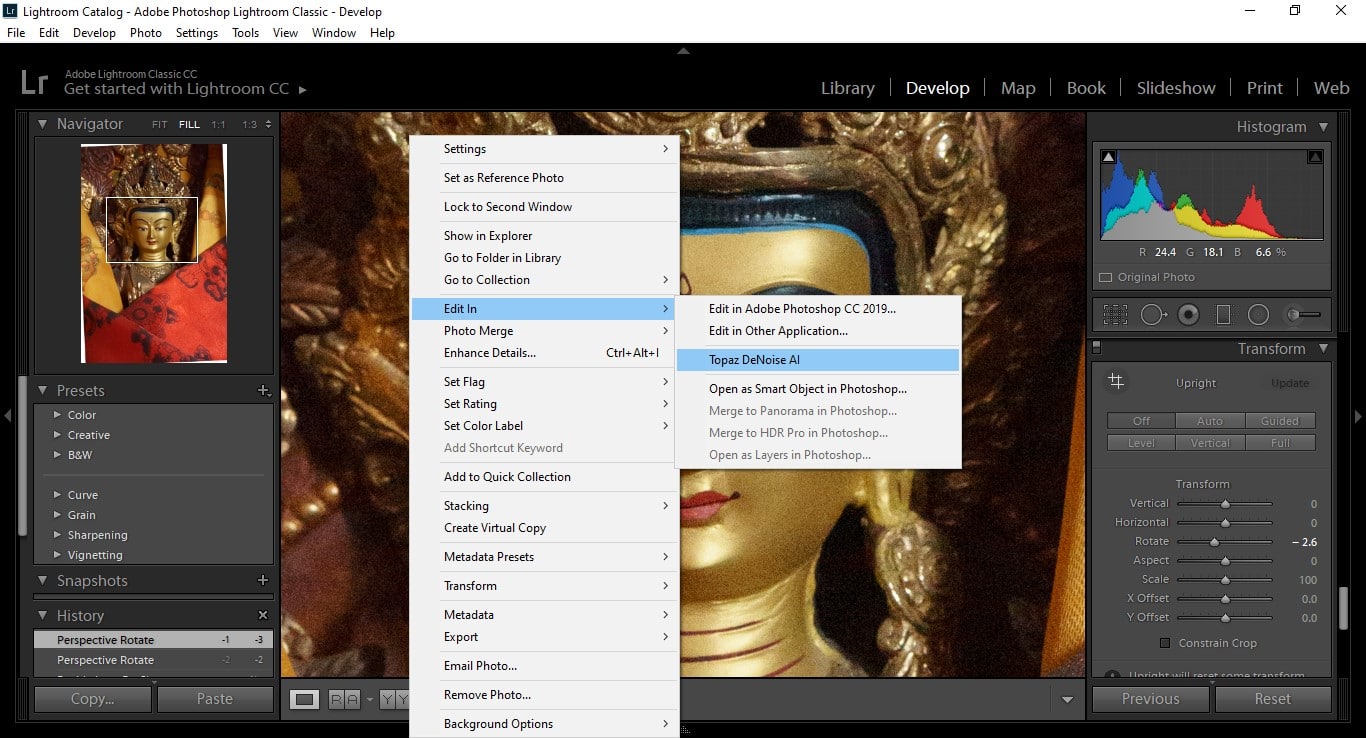Expand the Vignetting preset group
This screenshot has width=1366, height=738.
pos(57,555)
